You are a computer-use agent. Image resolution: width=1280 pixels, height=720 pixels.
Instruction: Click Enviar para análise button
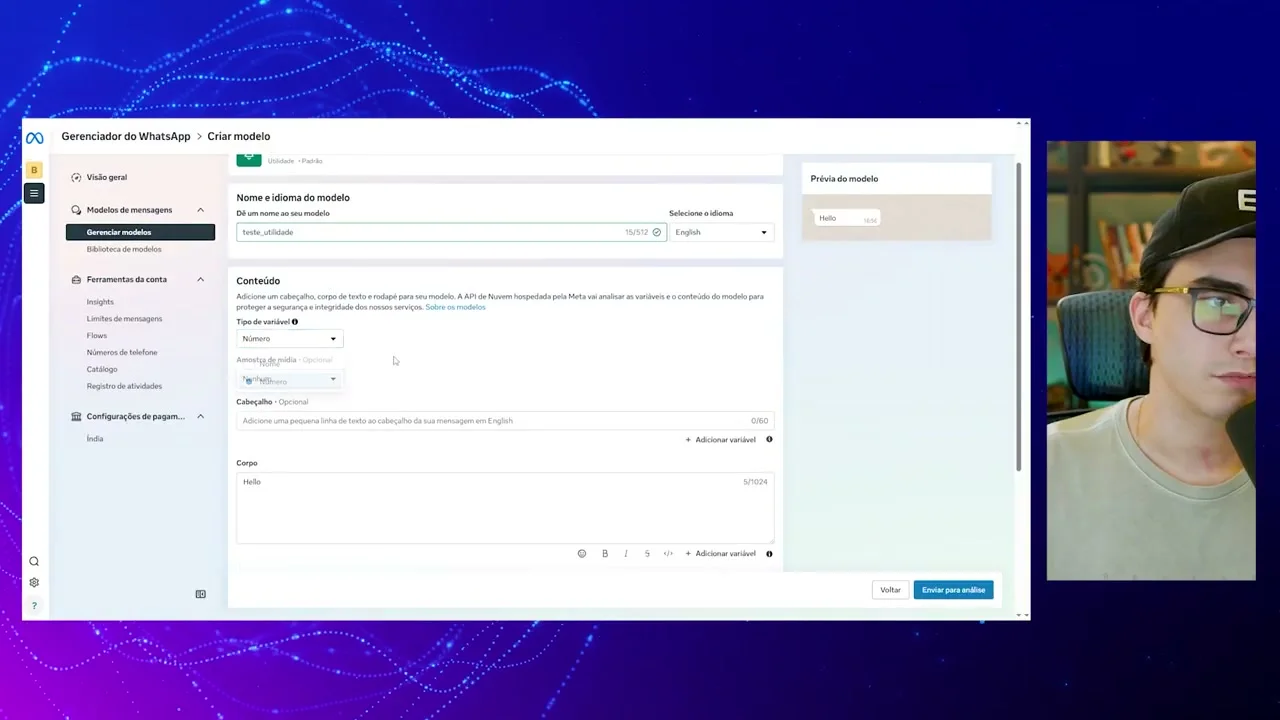point(953,590)
